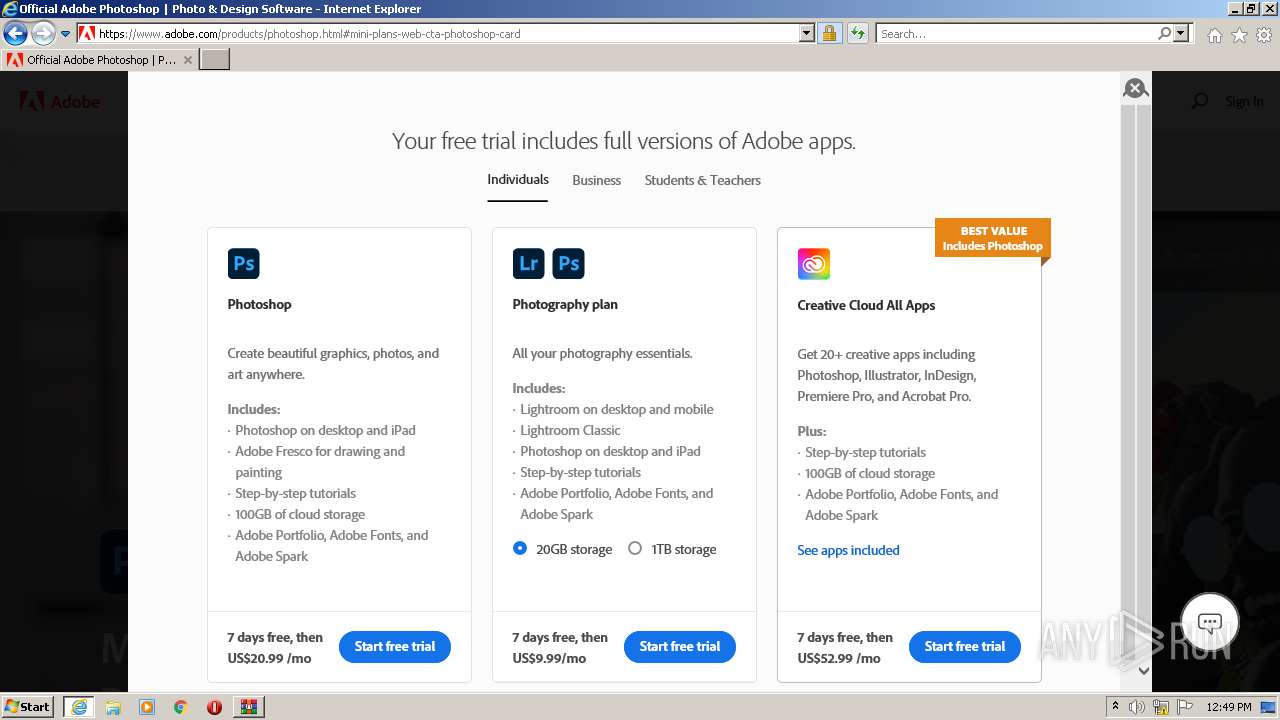
Task: Open Windows Start menu
Action: click(27, 706)
